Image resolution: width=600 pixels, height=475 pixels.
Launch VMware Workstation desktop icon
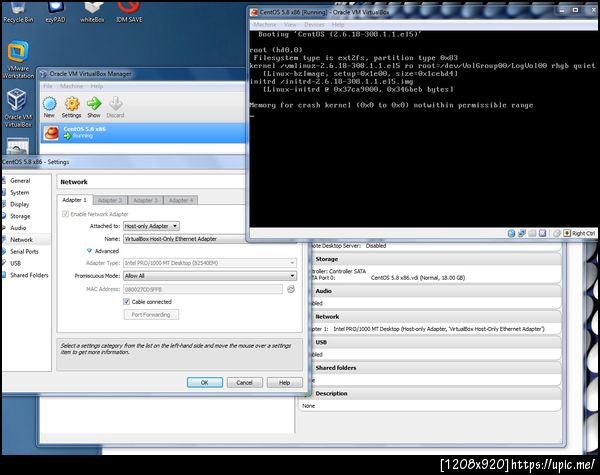18,60
